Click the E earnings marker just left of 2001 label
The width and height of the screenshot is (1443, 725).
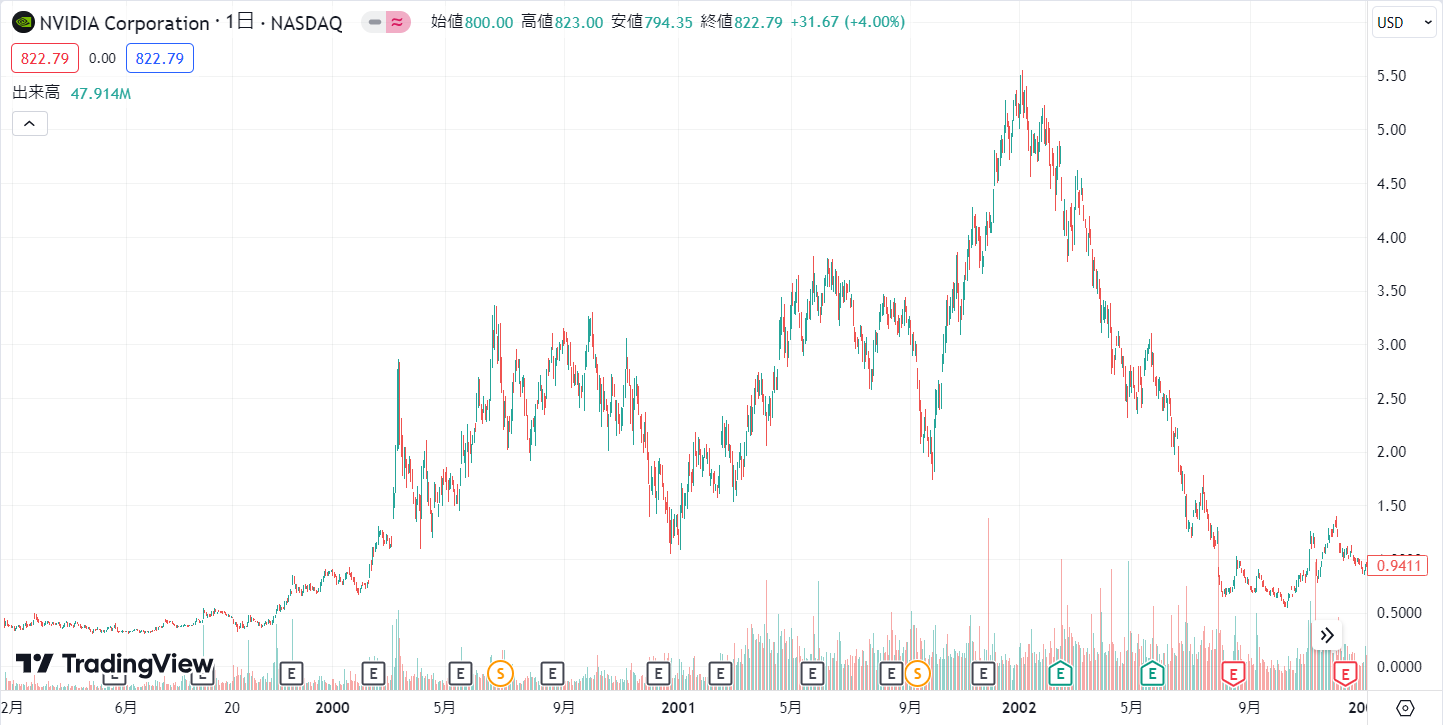coord(658,674)
